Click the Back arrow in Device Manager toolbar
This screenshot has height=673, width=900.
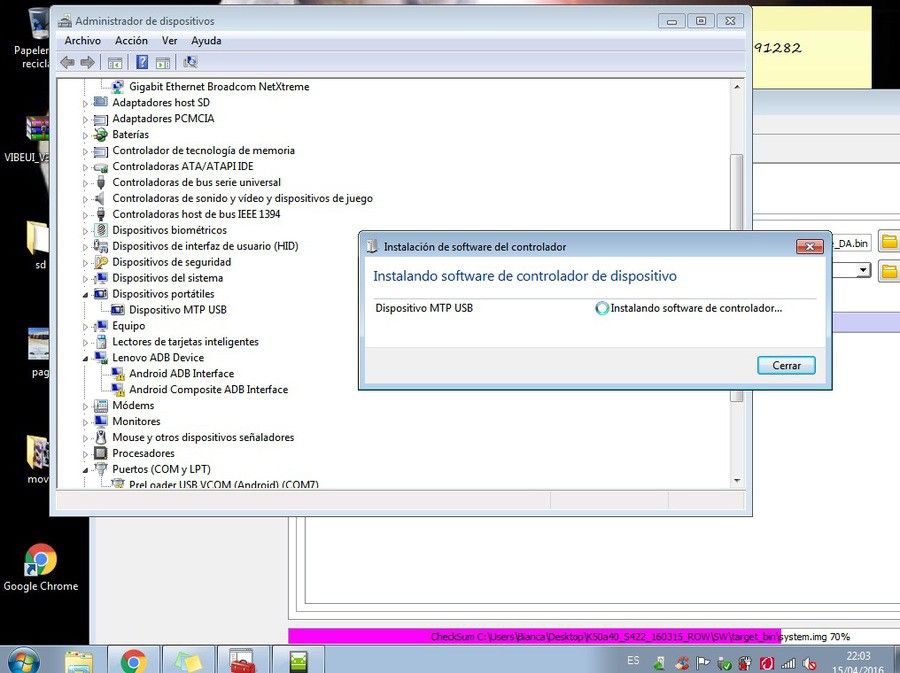pyautogui.click(x=67, y=62)
